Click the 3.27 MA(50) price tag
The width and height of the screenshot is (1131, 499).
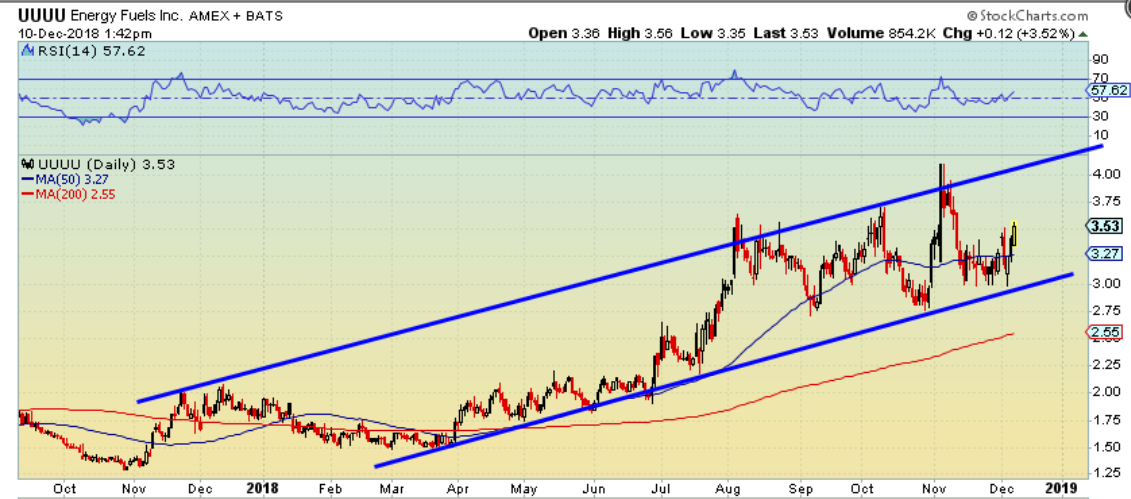(1106, 253)
